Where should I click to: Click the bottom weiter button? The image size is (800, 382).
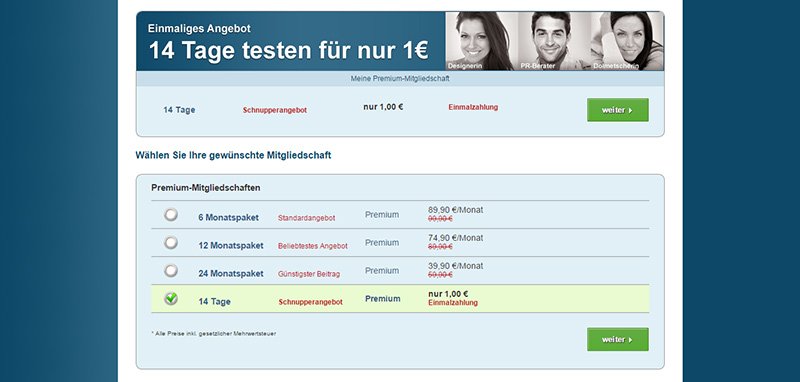click(617, 339)
